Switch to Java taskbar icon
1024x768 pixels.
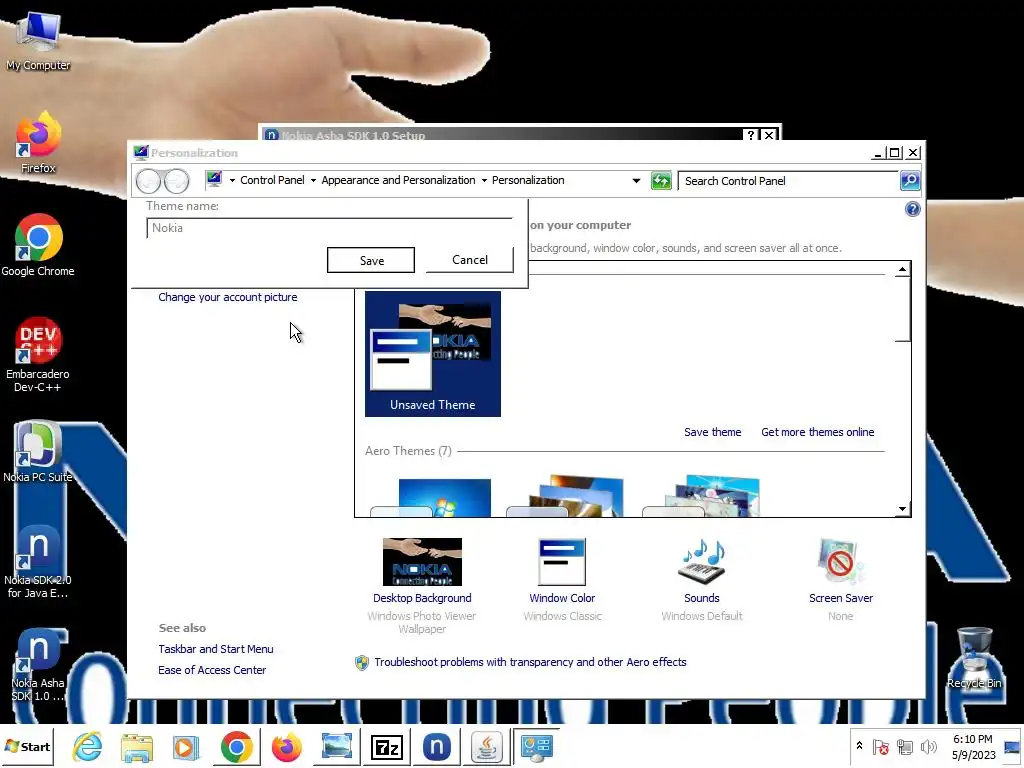pos(487,746)
